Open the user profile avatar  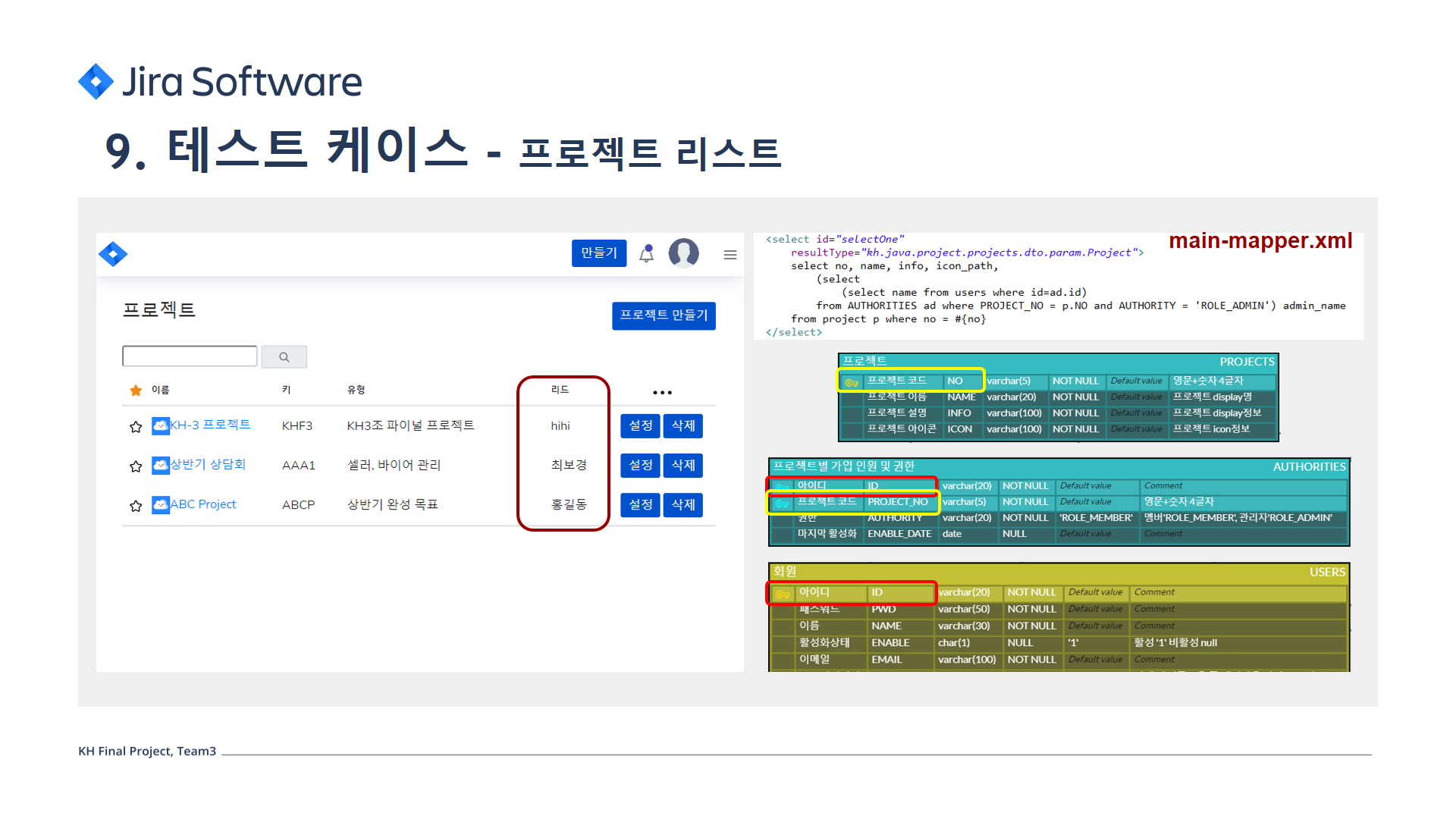click(x=683, y=253)
